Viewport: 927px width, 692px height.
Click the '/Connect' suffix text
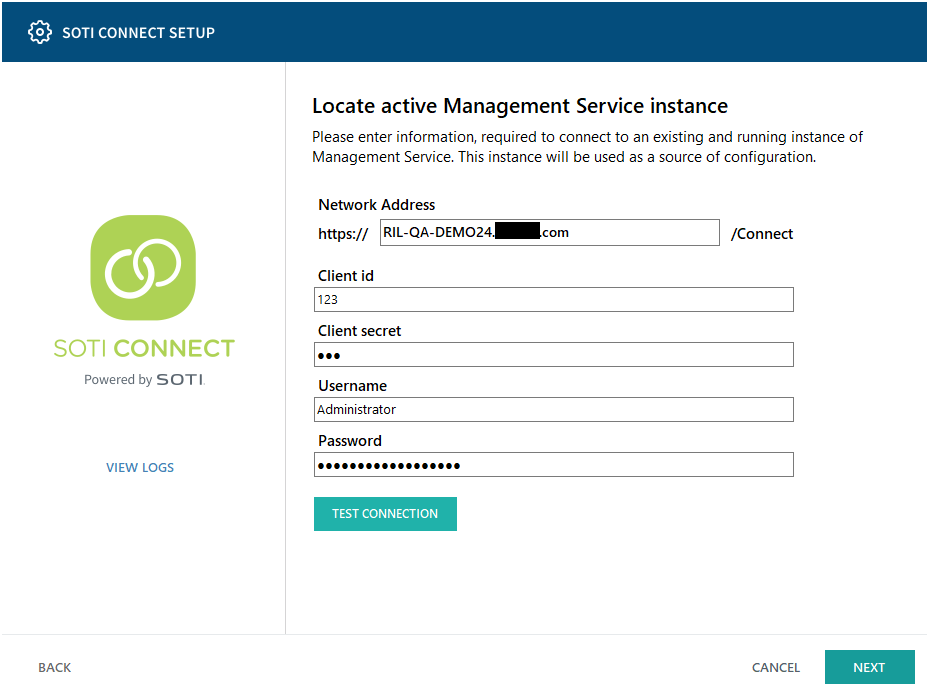pos(761,234)
